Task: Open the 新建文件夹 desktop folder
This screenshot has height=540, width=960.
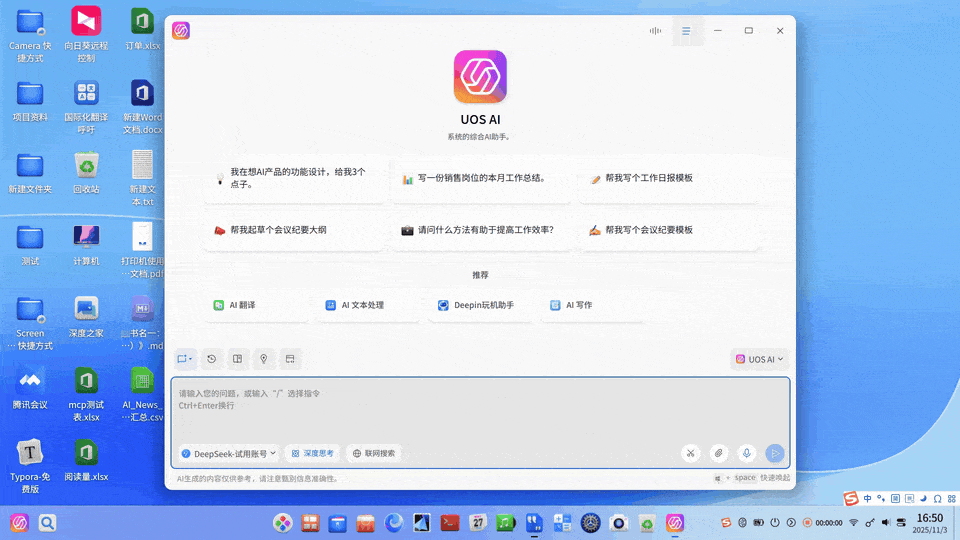Action: pyautogui.click(x=30, y=173)
